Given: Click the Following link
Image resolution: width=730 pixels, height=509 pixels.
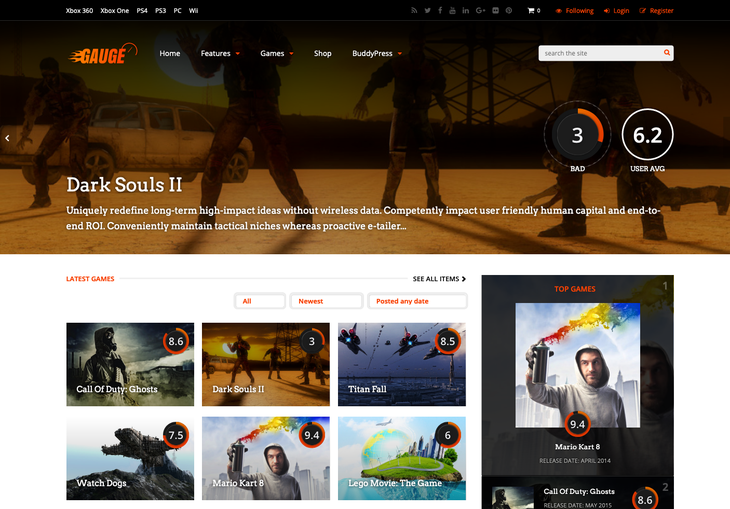Looking at the screenshot, I should click(x=575, y=10).
